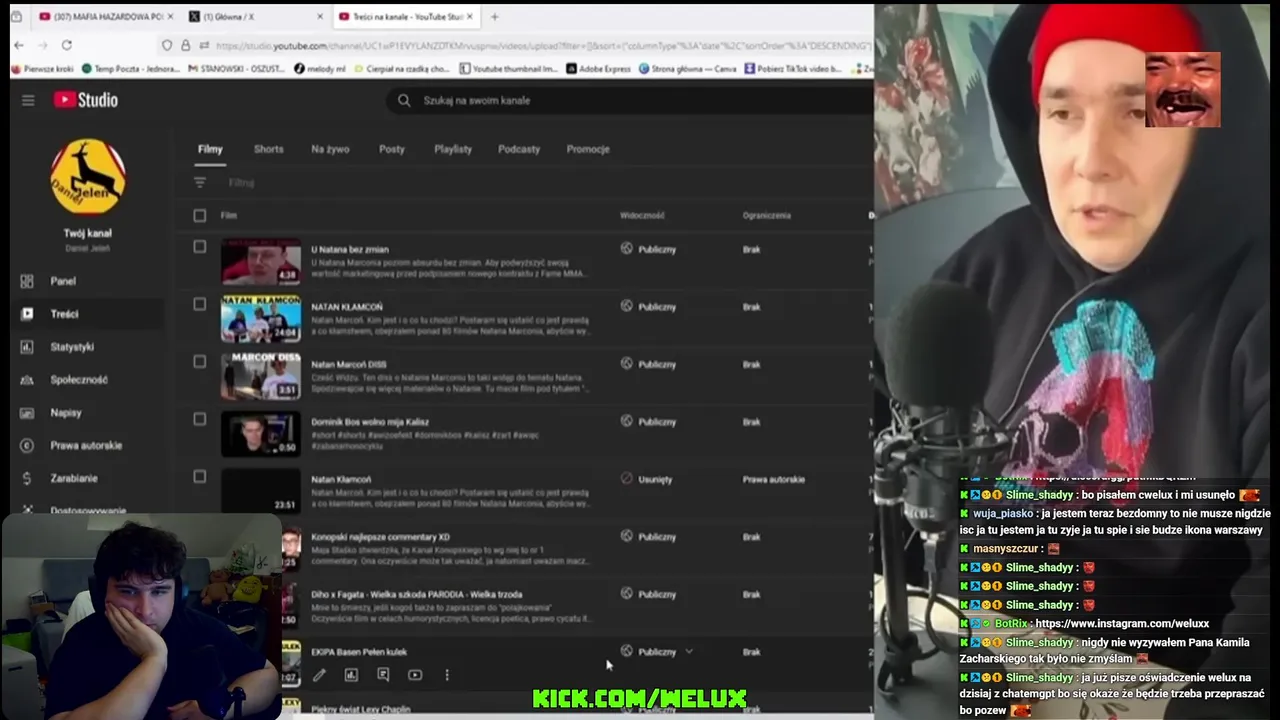Open a new browser tab with plus
Screen dimensions: 1280x720
(494, 17)
